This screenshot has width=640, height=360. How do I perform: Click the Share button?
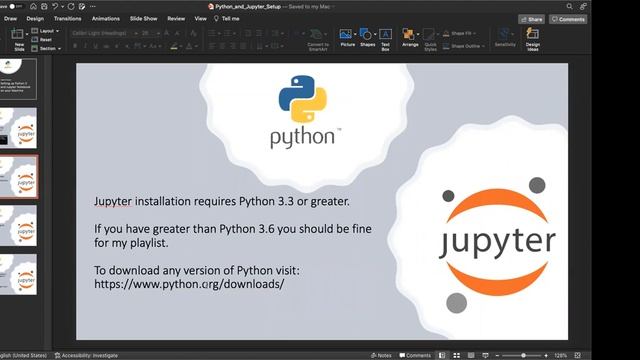pos(531,19)
